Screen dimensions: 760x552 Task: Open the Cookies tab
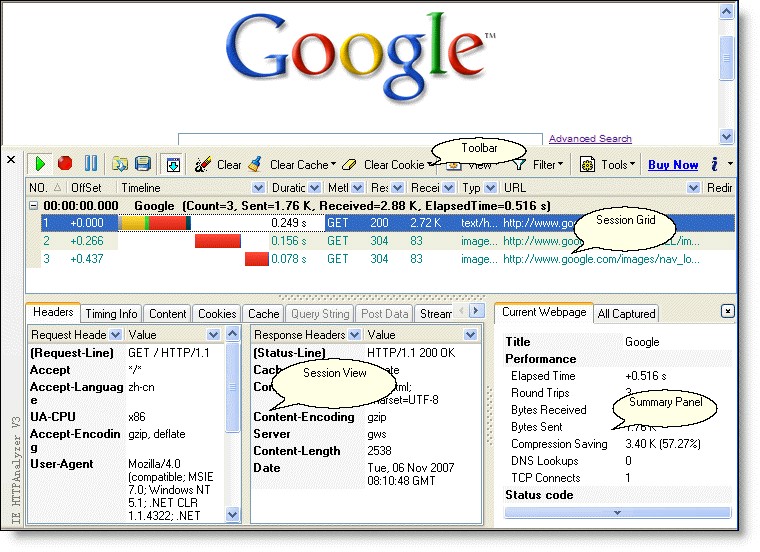[216, 314]
